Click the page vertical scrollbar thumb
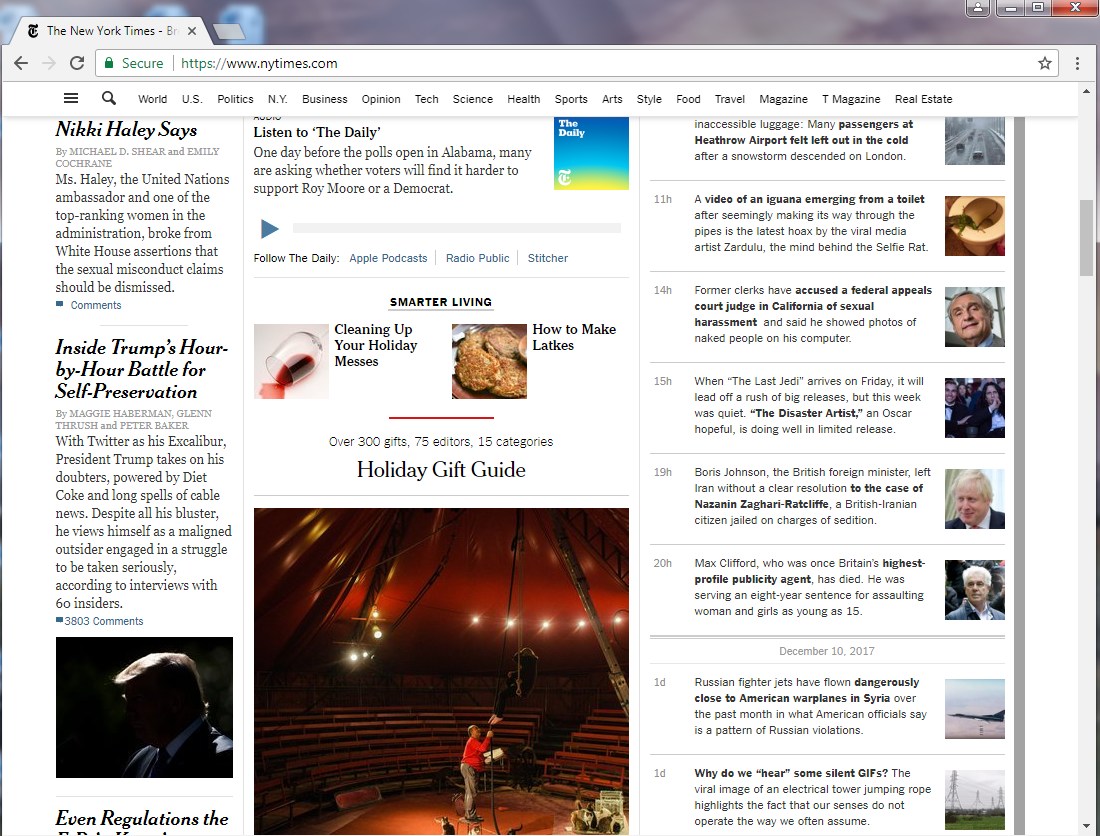The image size is (1100, 836). click(x=1086, y=238)
